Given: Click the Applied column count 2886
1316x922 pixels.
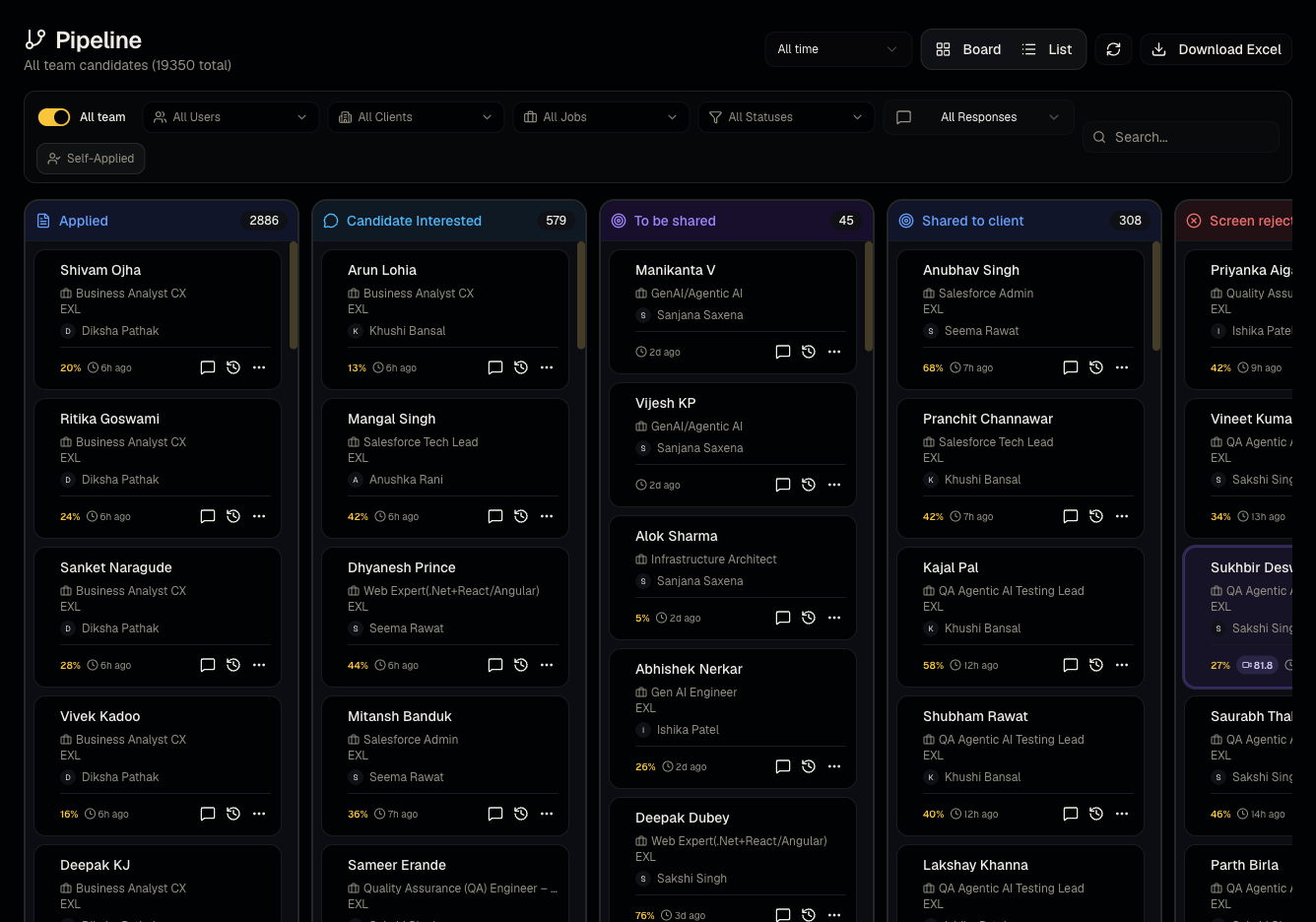Looking at the screenshot, I should pyautogui.click(x=264, y=221).
